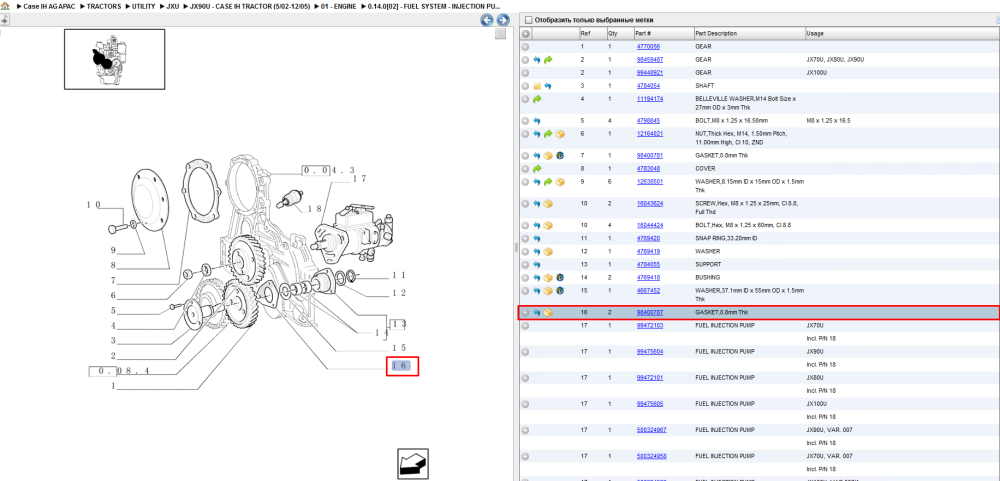Click the small gray square above the diagram
The image size is (1000, 481).
501,34
